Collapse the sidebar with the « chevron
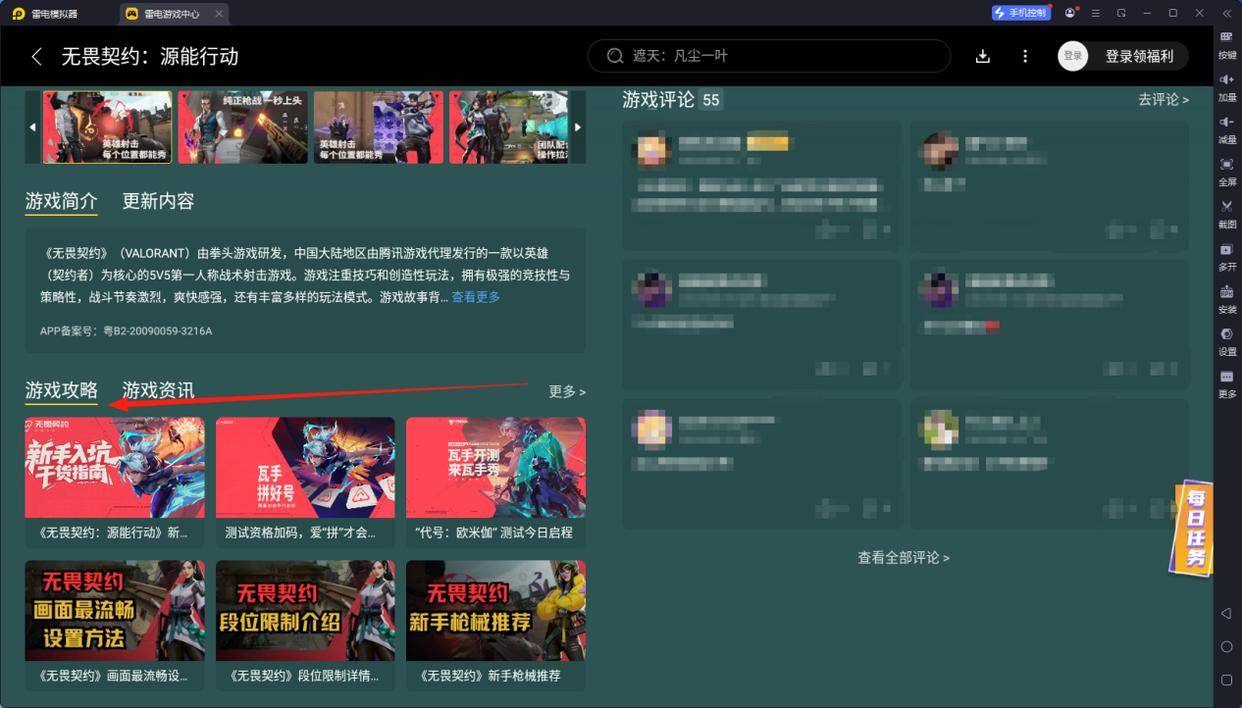This screenshot has height=708, width=1242. coord(1226,13)
